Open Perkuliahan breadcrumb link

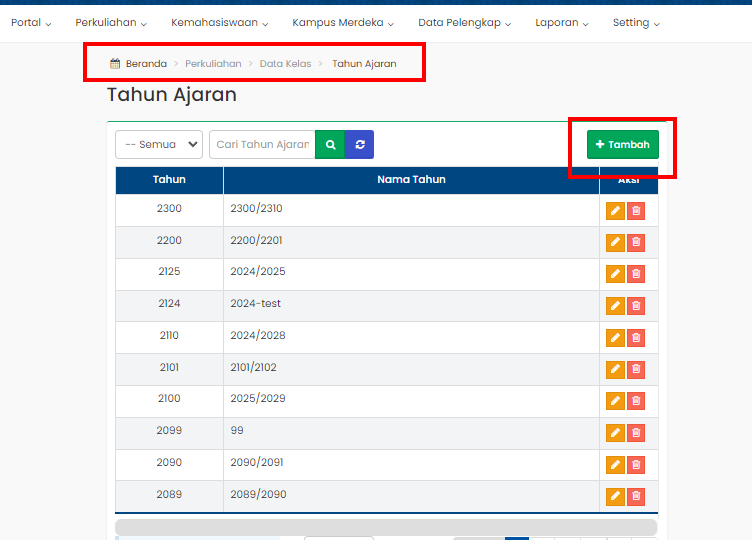(213, 64)
